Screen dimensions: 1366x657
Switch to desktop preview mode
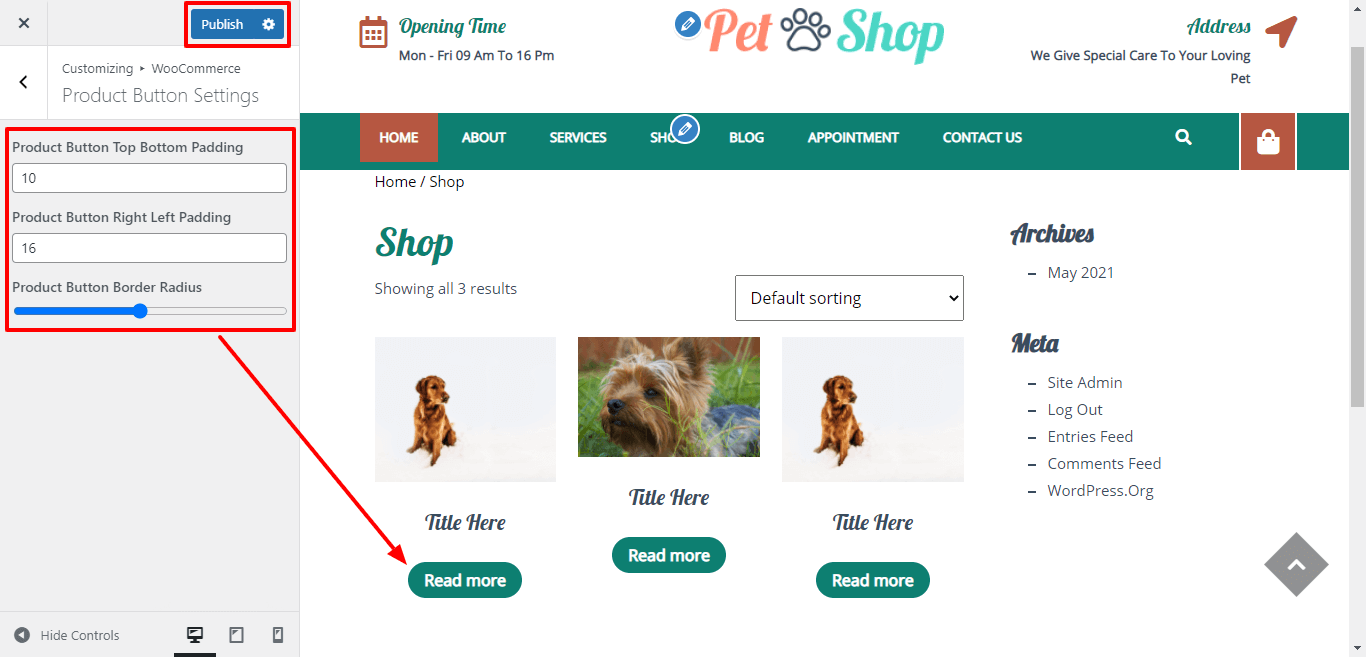195,635
